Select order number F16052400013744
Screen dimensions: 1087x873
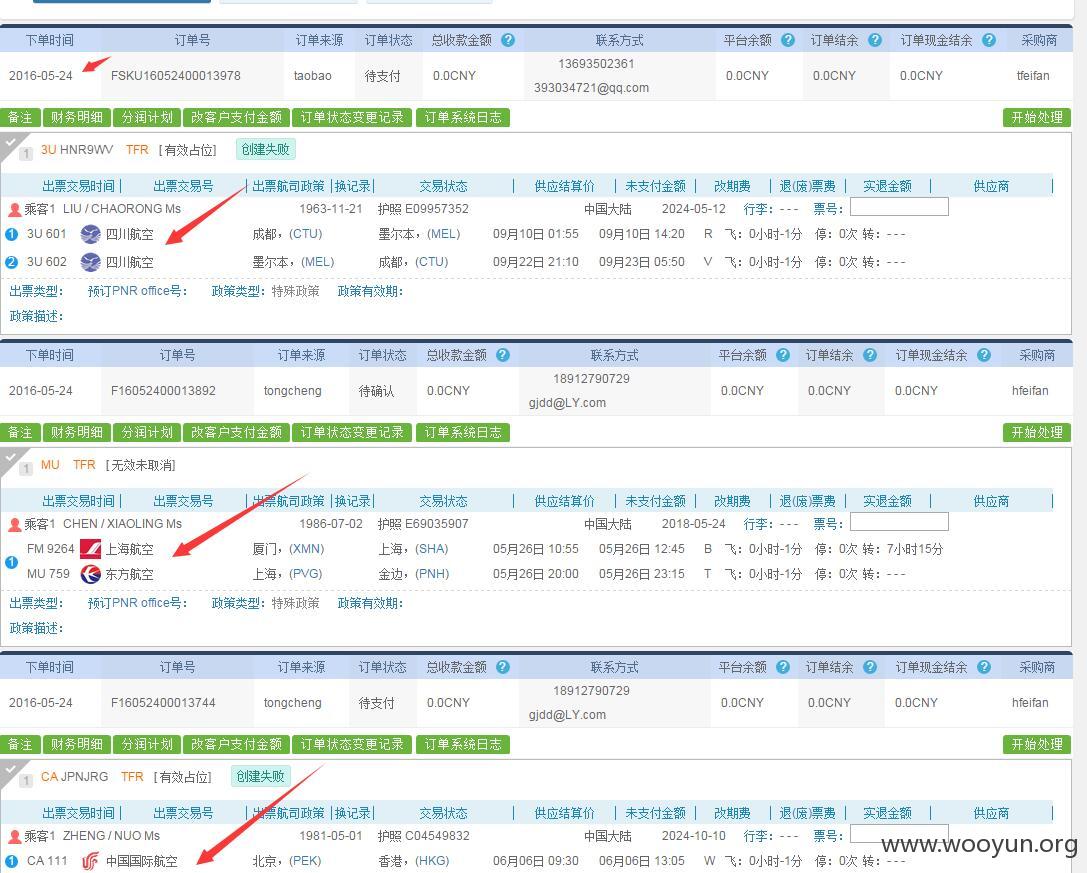pyautogui.click(x=163, y=702)
